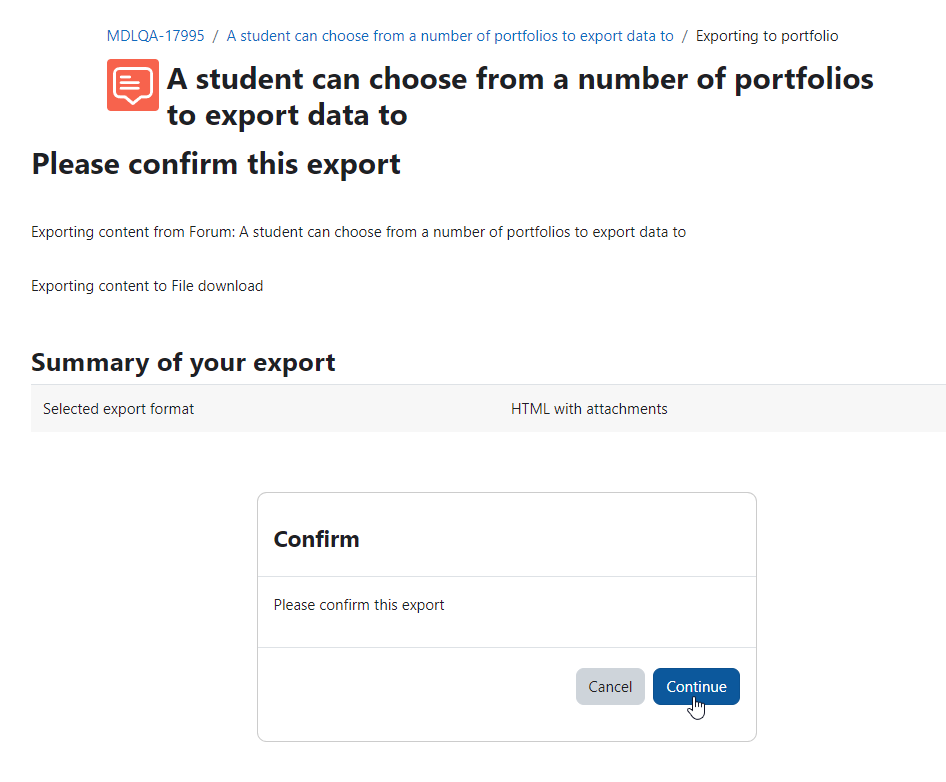Click the main Please confirm this export heading
946x782 pixels.
(216, 164)
